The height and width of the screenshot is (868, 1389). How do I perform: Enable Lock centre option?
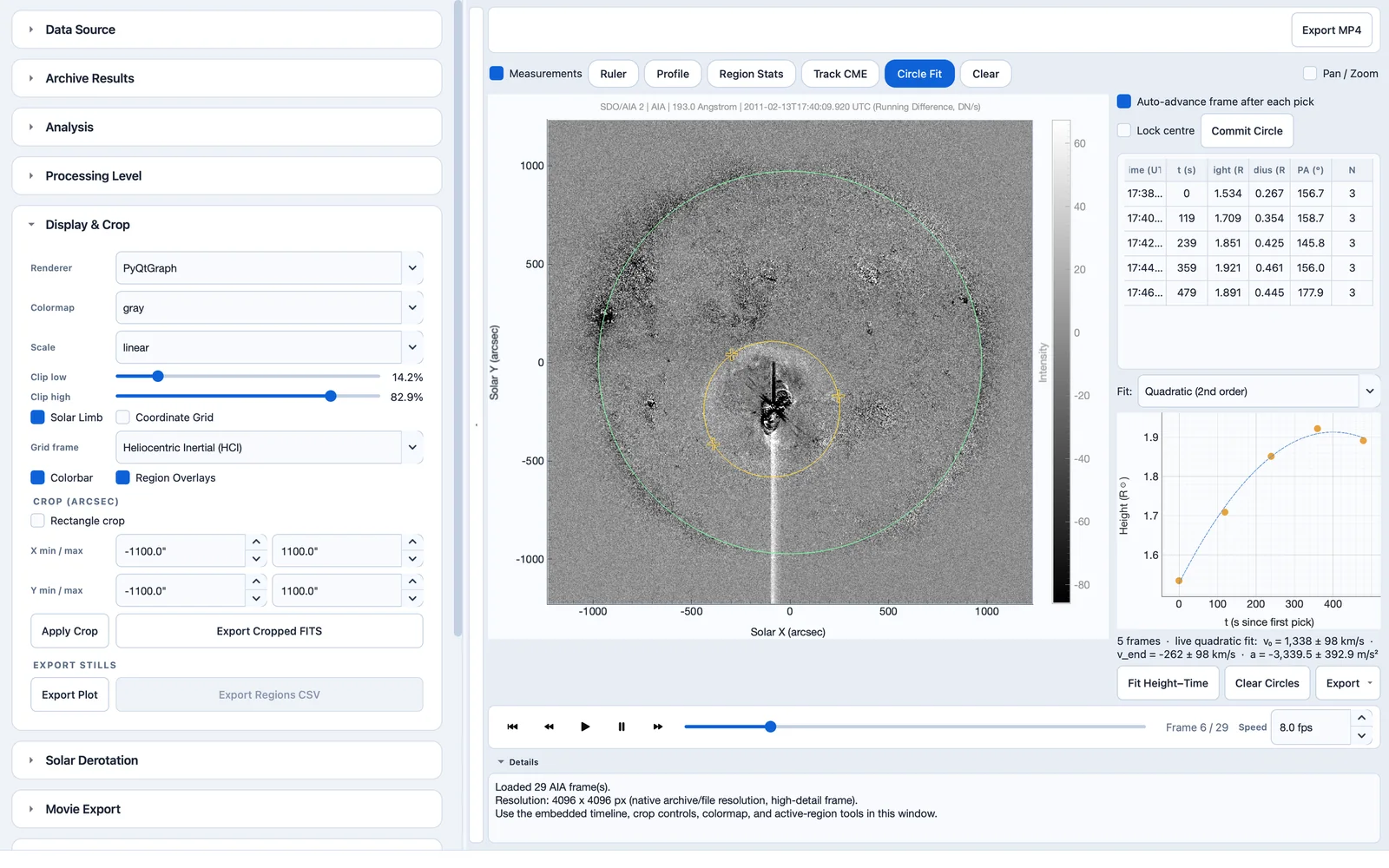[x=1124, y=130]
